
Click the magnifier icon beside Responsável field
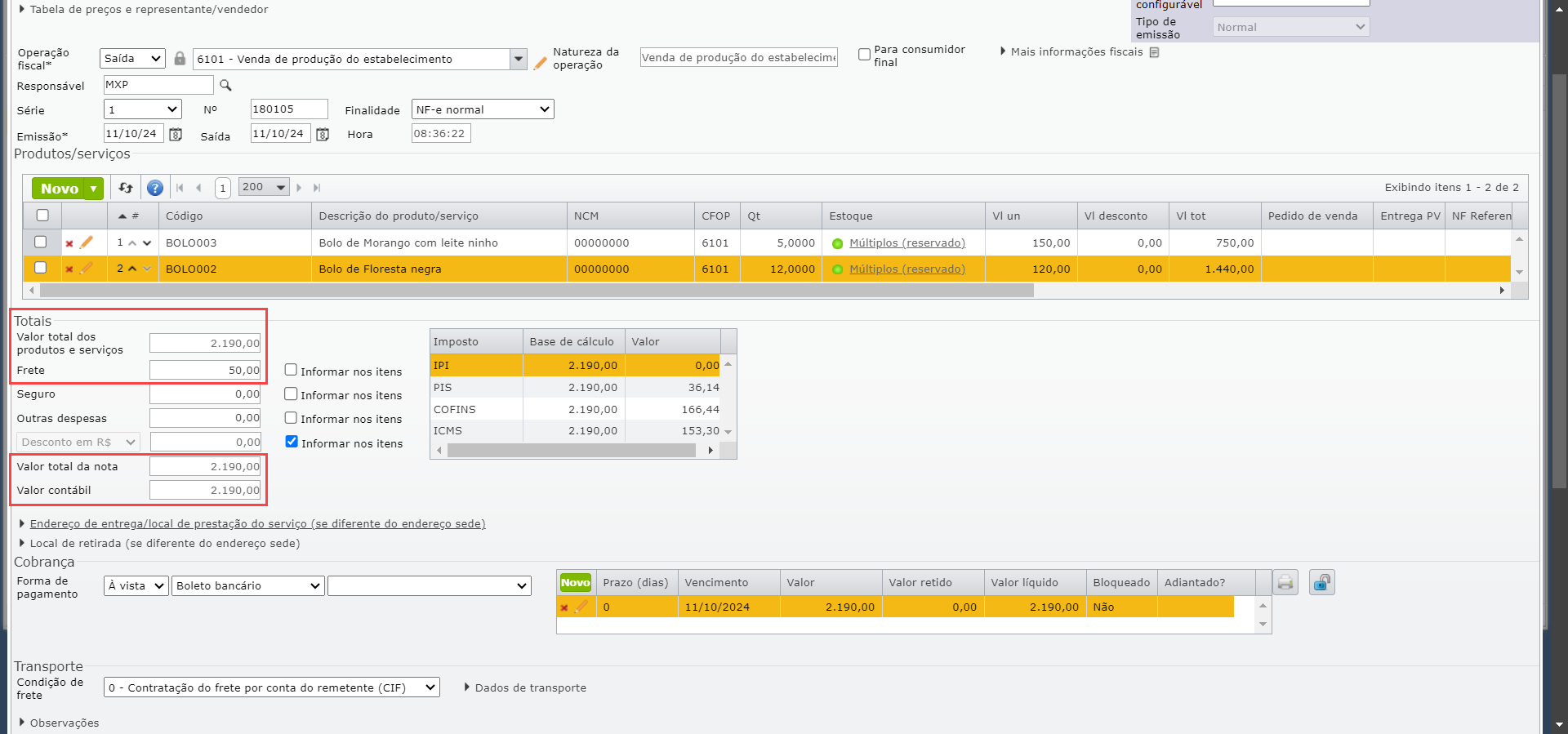226,85
